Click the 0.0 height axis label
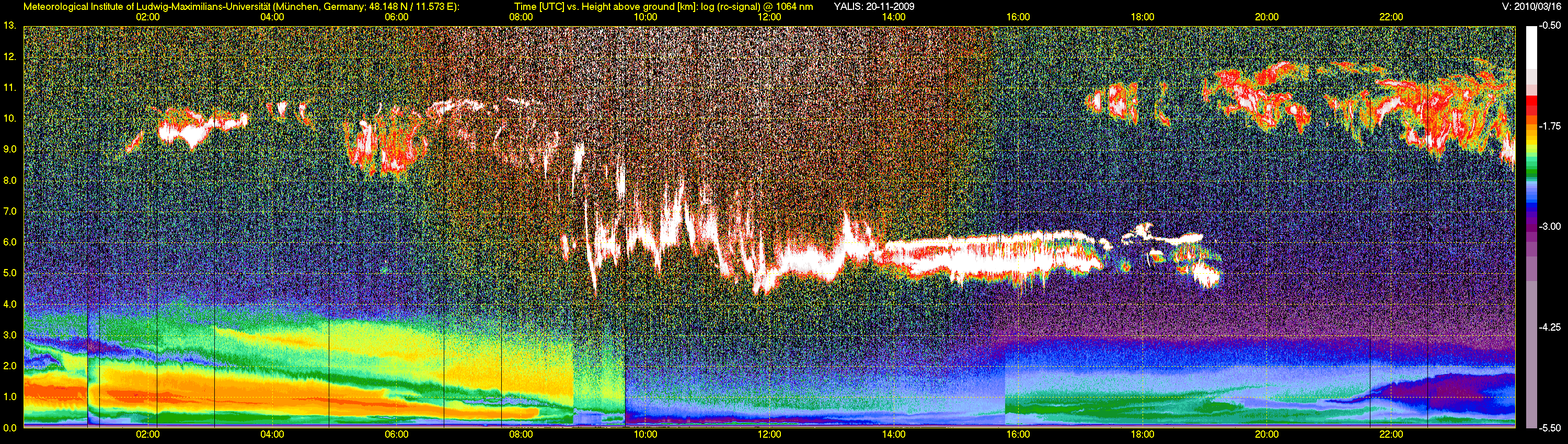The height and width of the screenshot is (444, 1568). pyautogui.click(x=9, y=428)
